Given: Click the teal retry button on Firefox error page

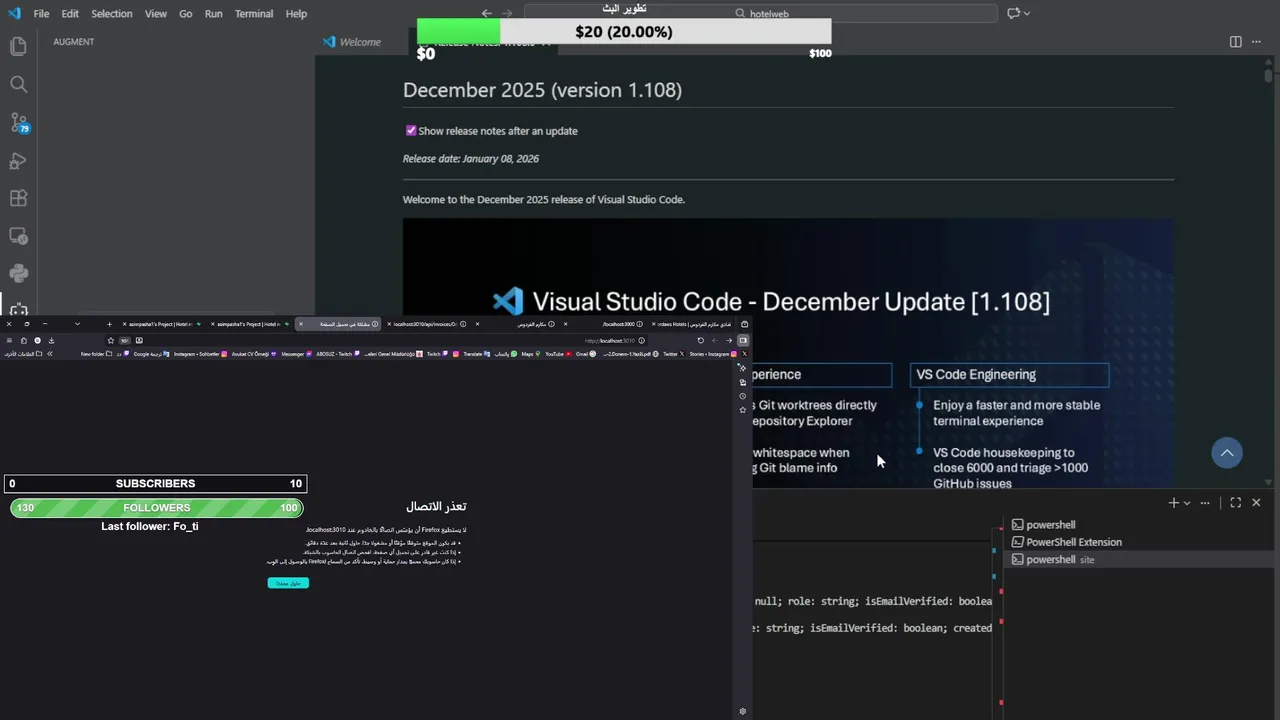Looking at the screenshot, I should click(x=288, y=583).
